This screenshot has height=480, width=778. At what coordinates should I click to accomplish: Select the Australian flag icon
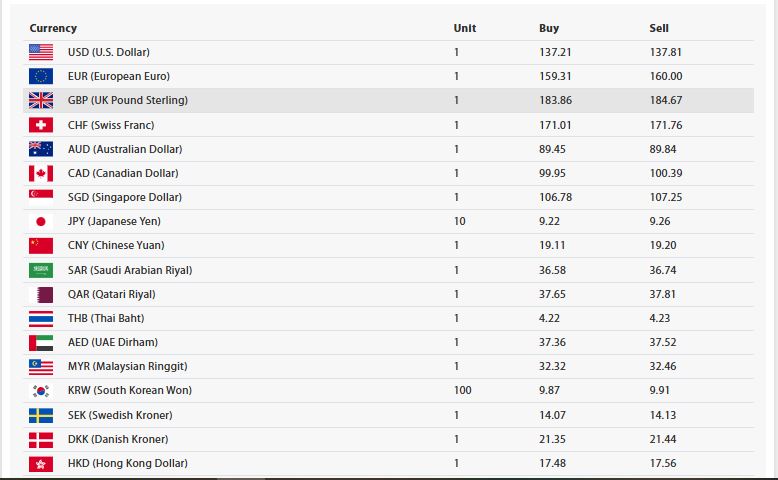41,149
